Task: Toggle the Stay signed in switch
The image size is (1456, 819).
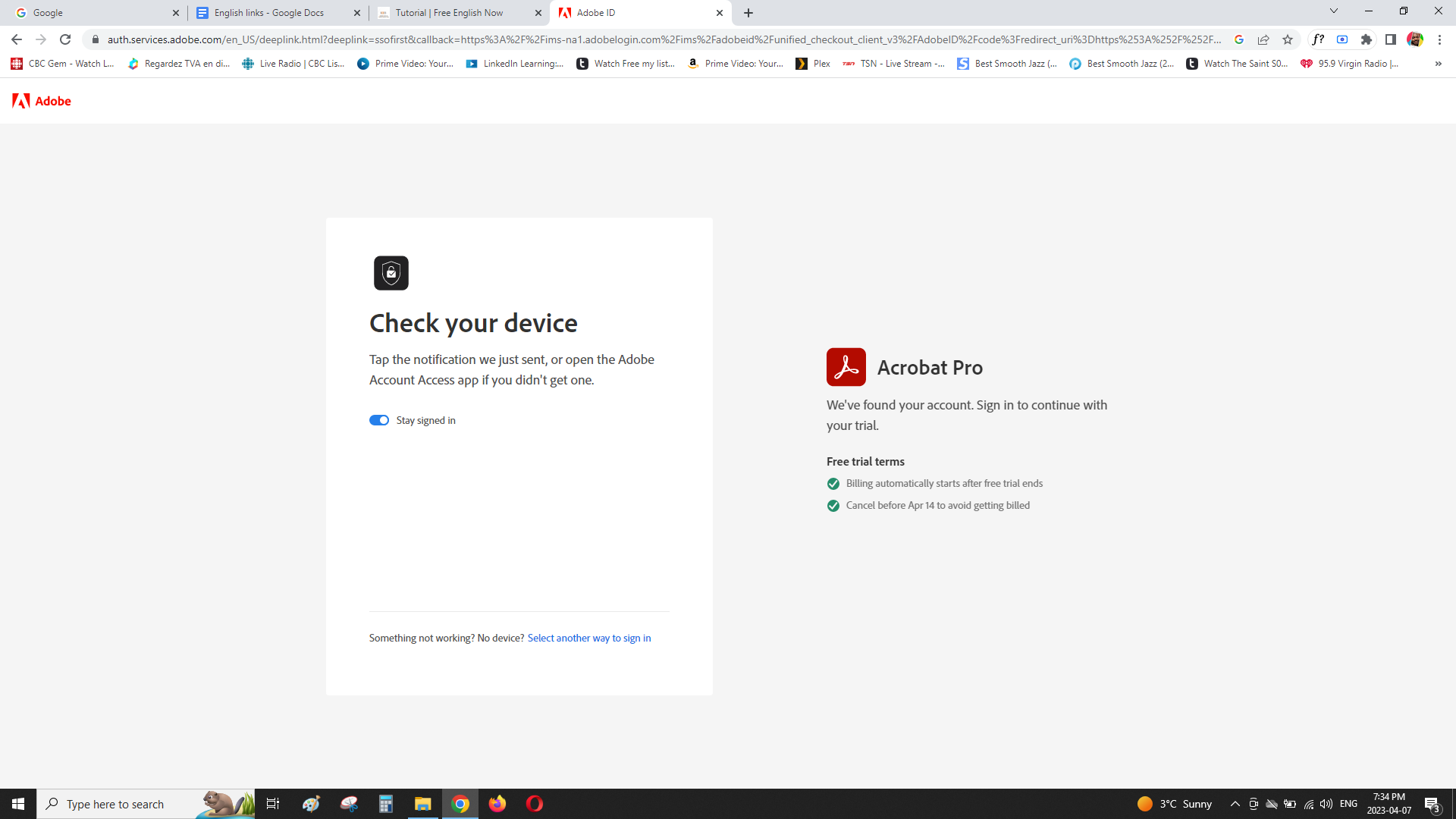Action: pyautogui.click(x=379, y=420)
